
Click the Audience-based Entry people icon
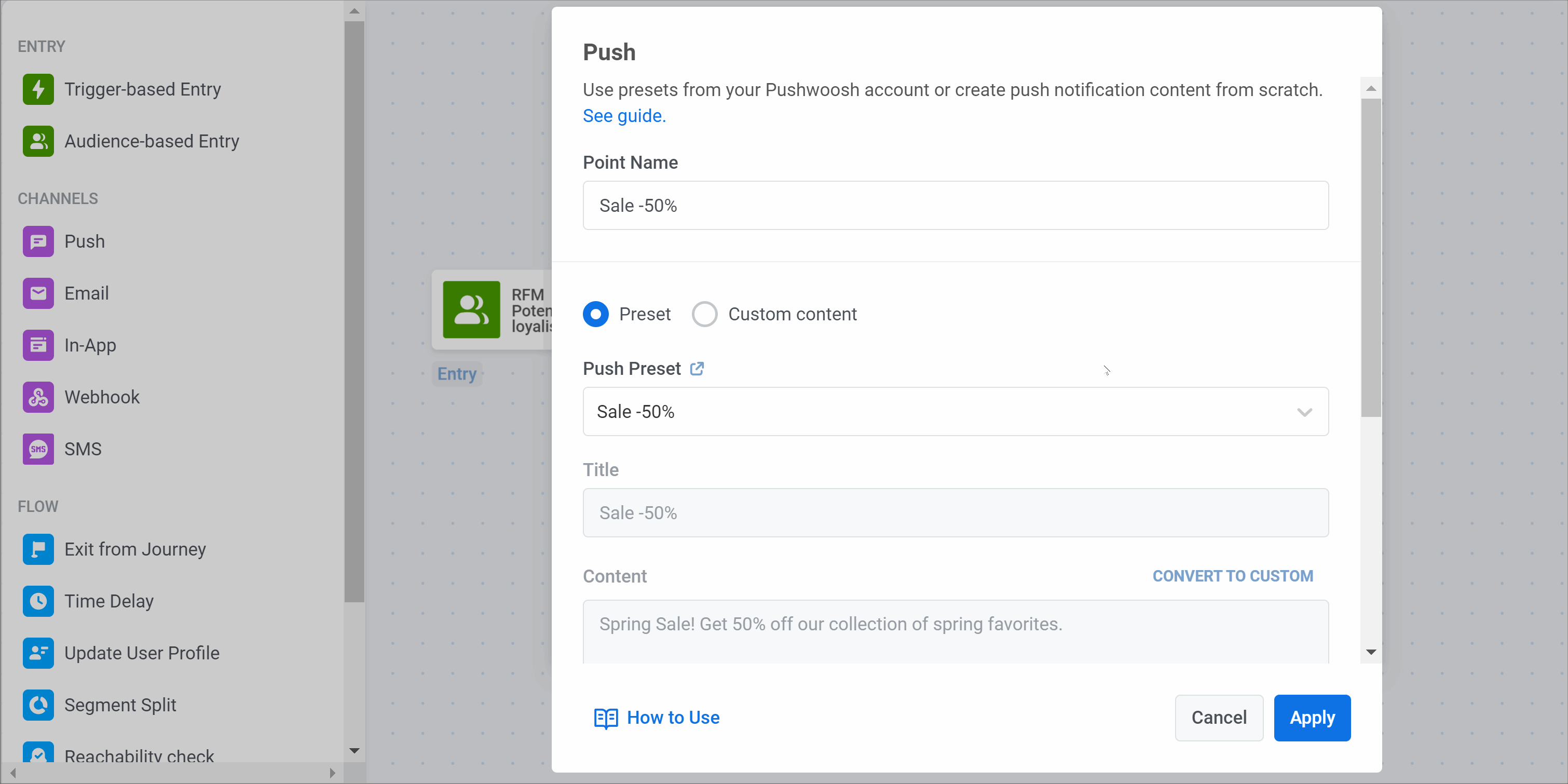click(38, 141)
